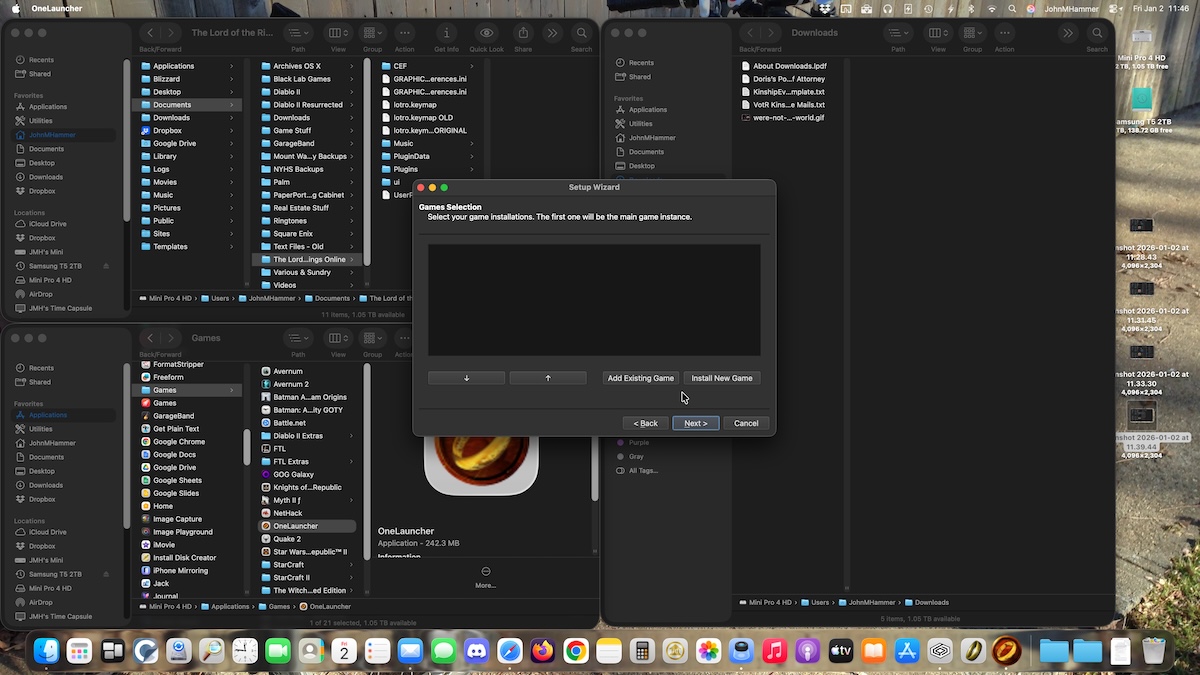Open Podcasts from the Dock
The width and height of the screenshot is (1200, 675).
point(807,651)
